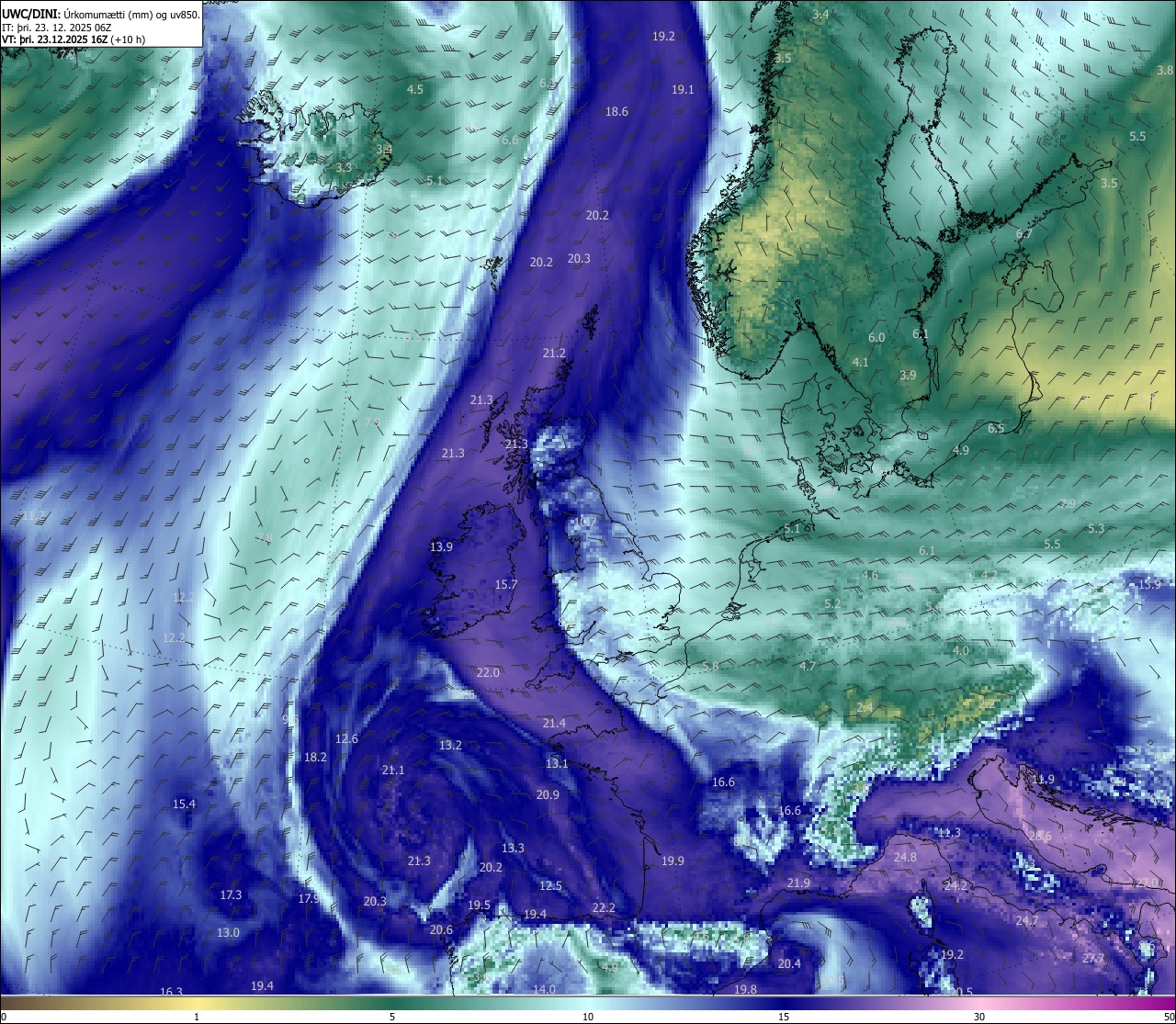The height and width of the screenshot is (1024, 1176).
Task: Click the 21.1 value on the map
Action: [393, 771]
